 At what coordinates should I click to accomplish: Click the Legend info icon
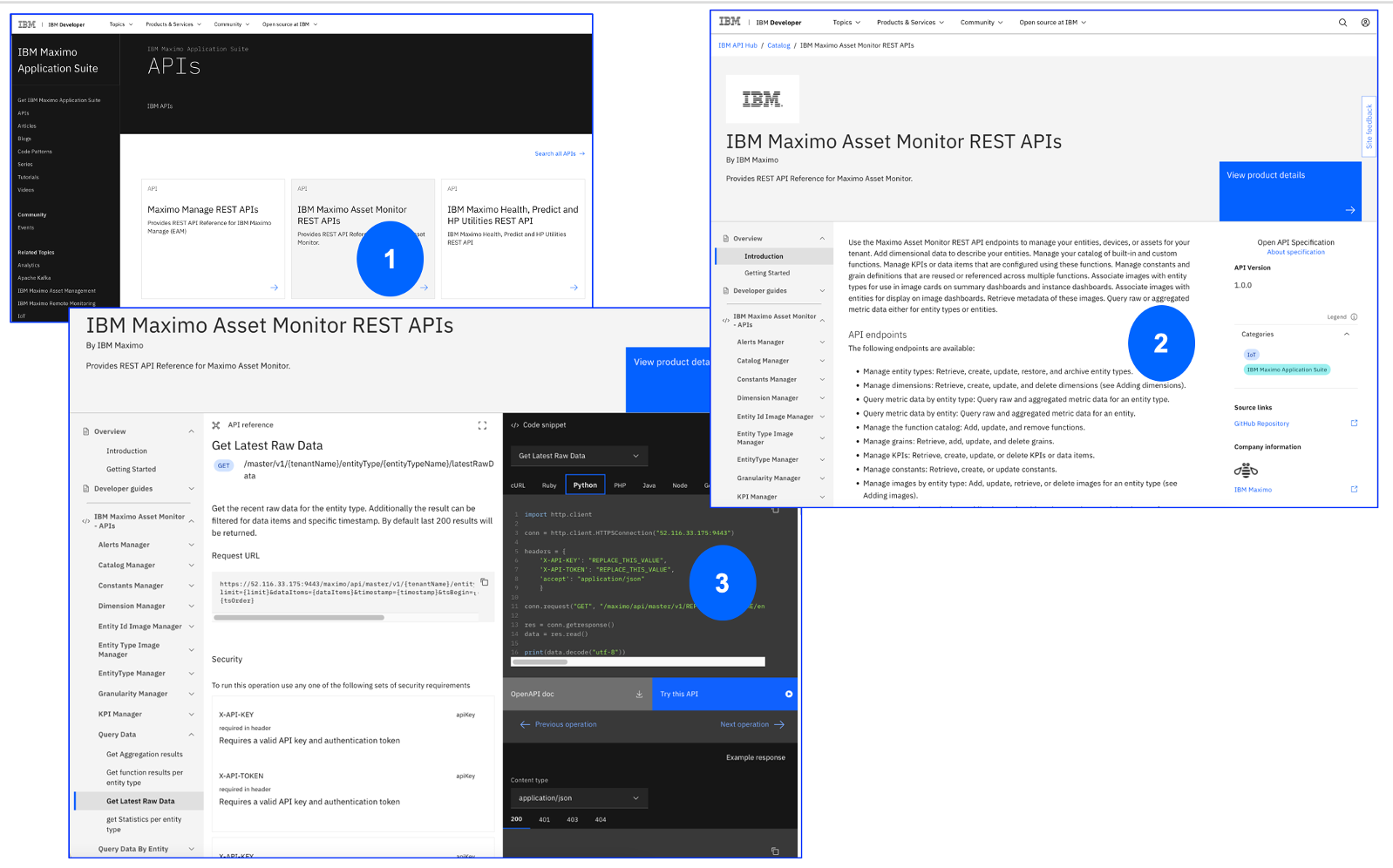(x=1354, y=317)
